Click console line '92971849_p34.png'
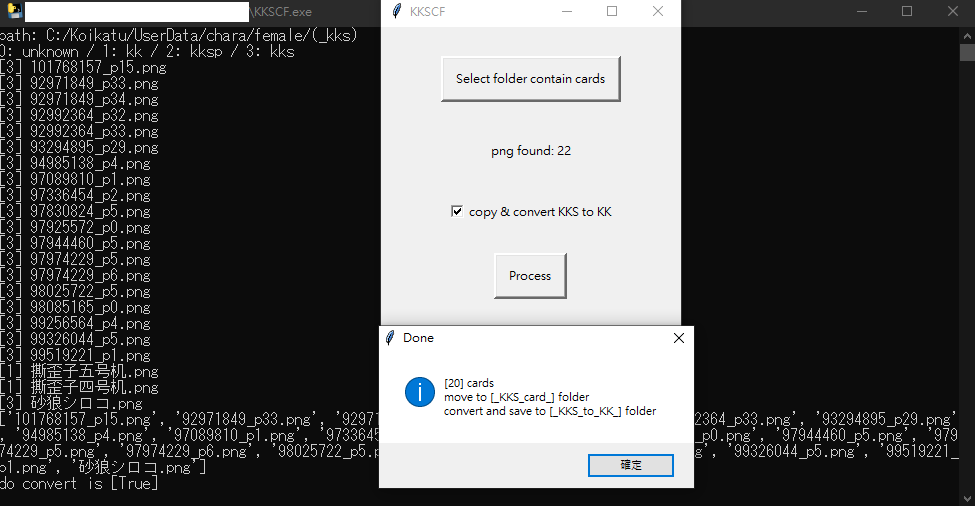The image size is (975, 506). 95,99
